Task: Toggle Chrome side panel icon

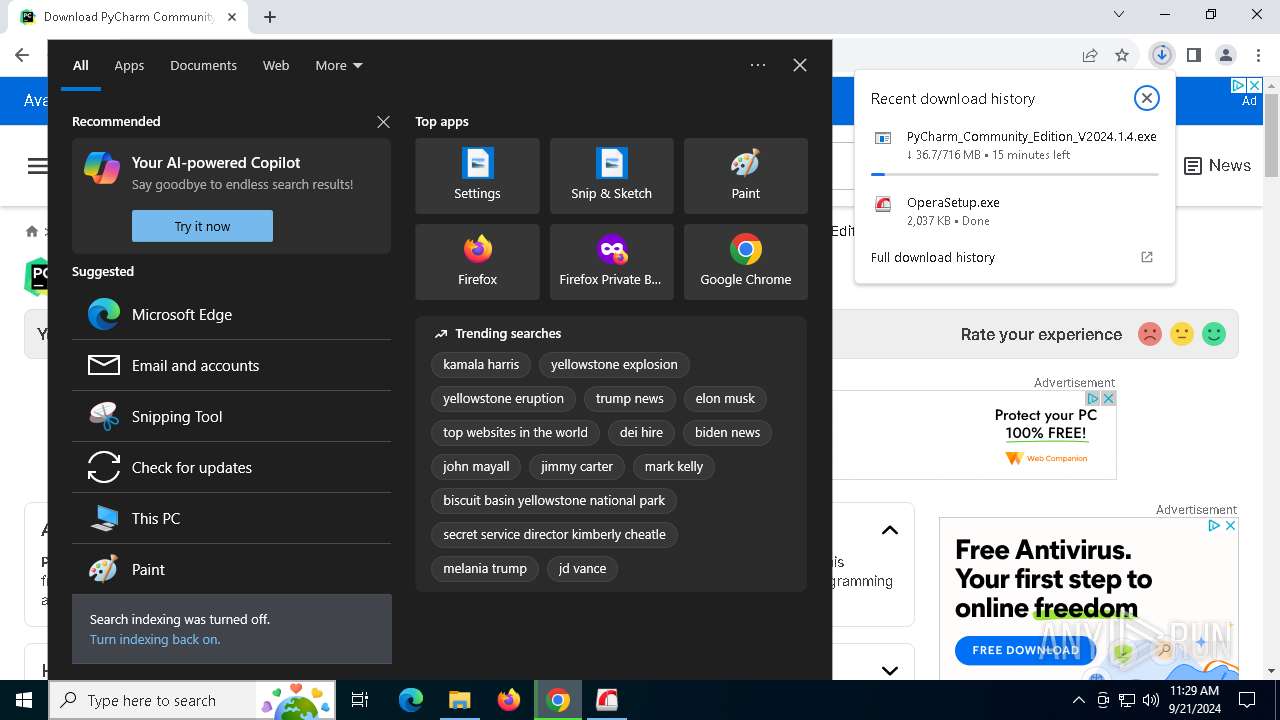Action: point(1193,55)
